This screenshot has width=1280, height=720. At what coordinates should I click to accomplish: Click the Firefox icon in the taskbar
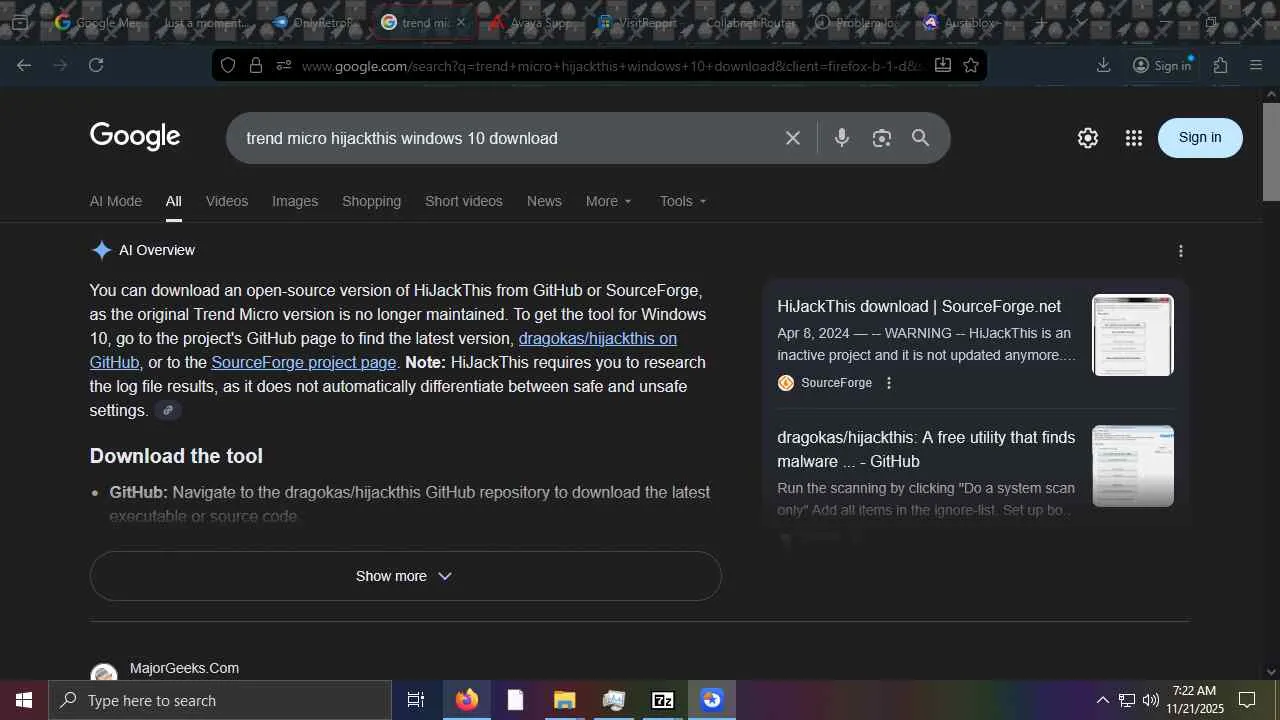(x=467, y=700)
